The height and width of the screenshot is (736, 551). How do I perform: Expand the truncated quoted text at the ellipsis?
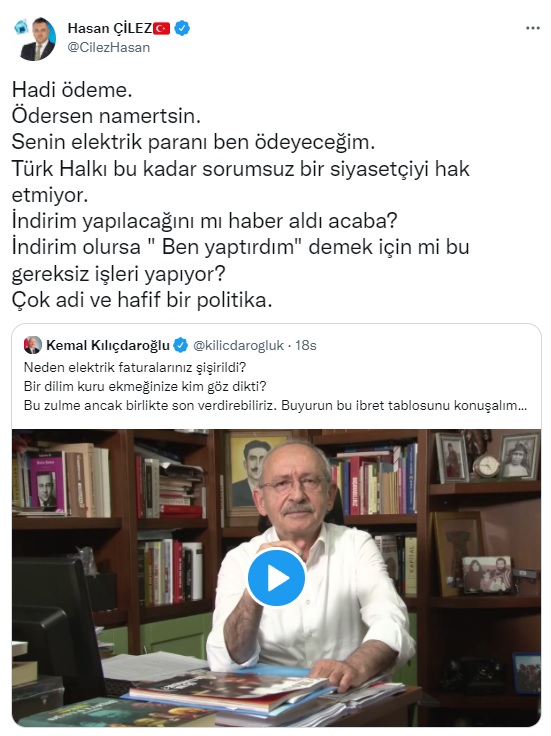(x=521, y=406)
